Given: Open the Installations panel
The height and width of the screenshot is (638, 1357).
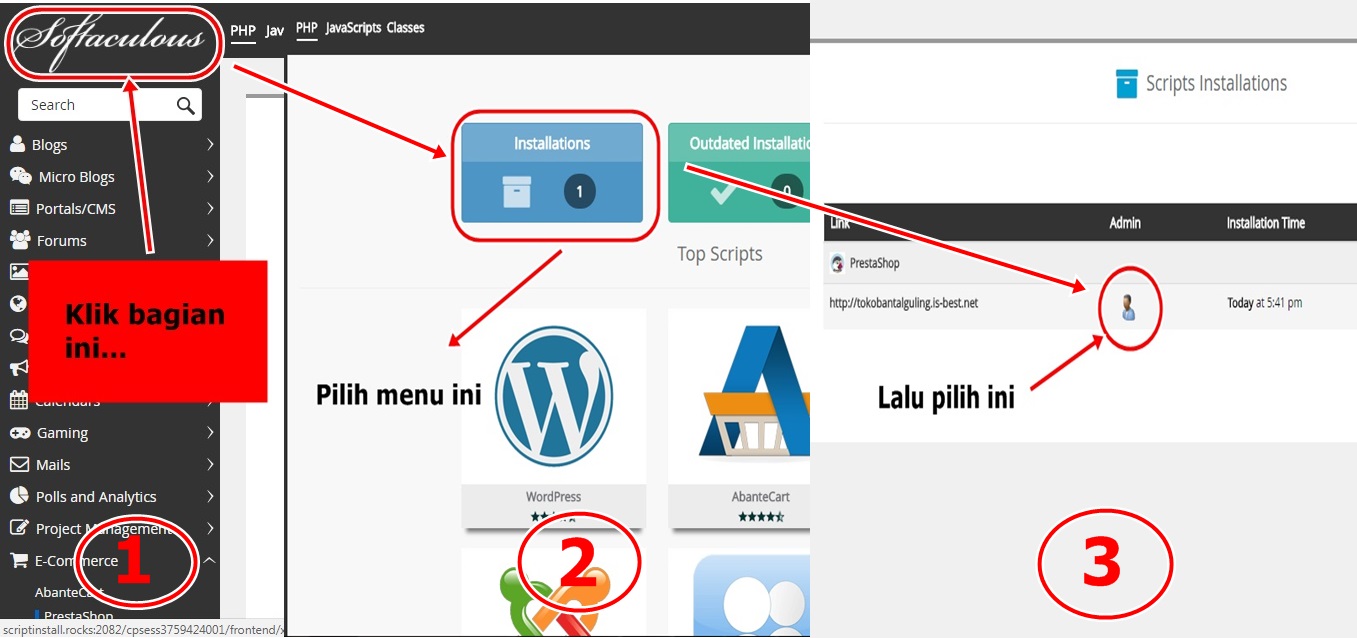Looking at the screenshot, I should tap(552, 172).
